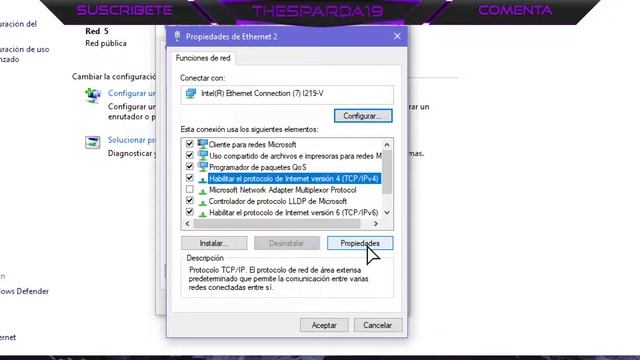Click Aceptar to confirm

[324, 325]
